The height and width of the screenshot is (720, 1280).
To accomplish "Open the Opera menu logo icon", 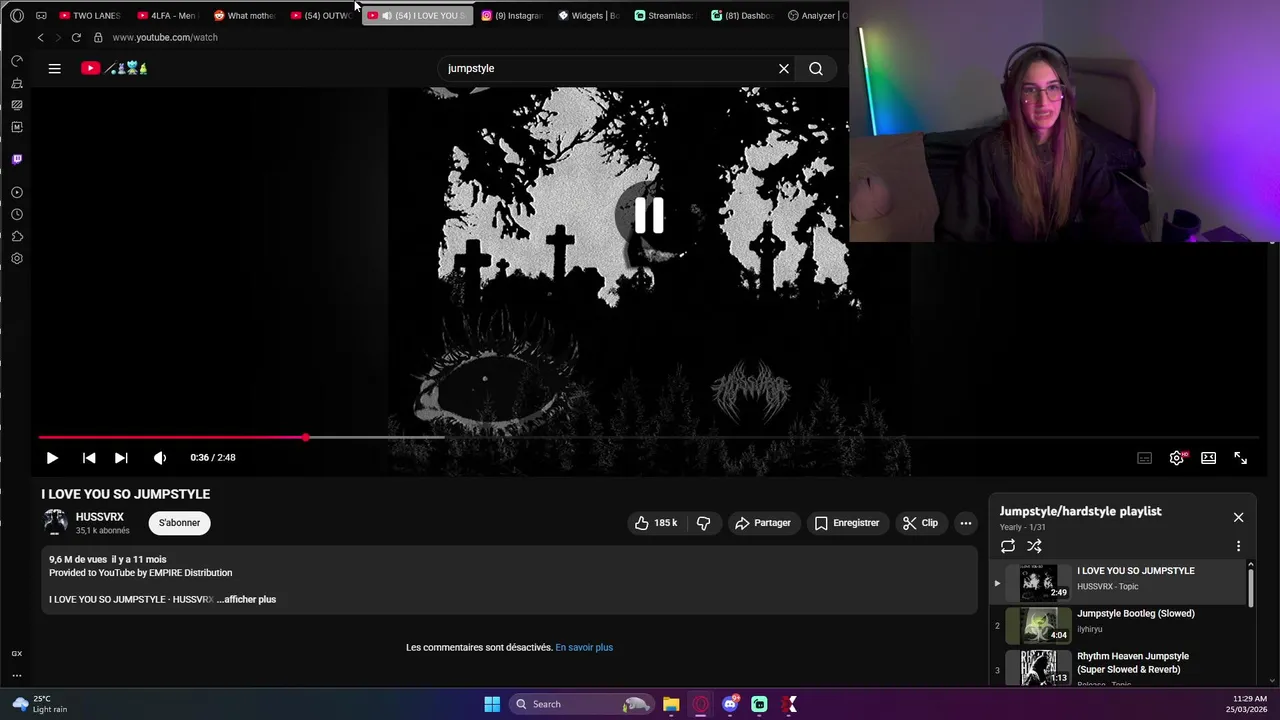I will (17, 15).
